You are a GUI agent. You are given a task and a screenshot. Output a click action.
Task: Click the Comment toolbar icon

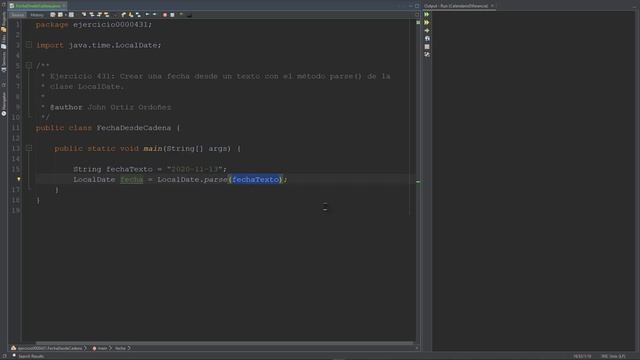click(181, 15)
